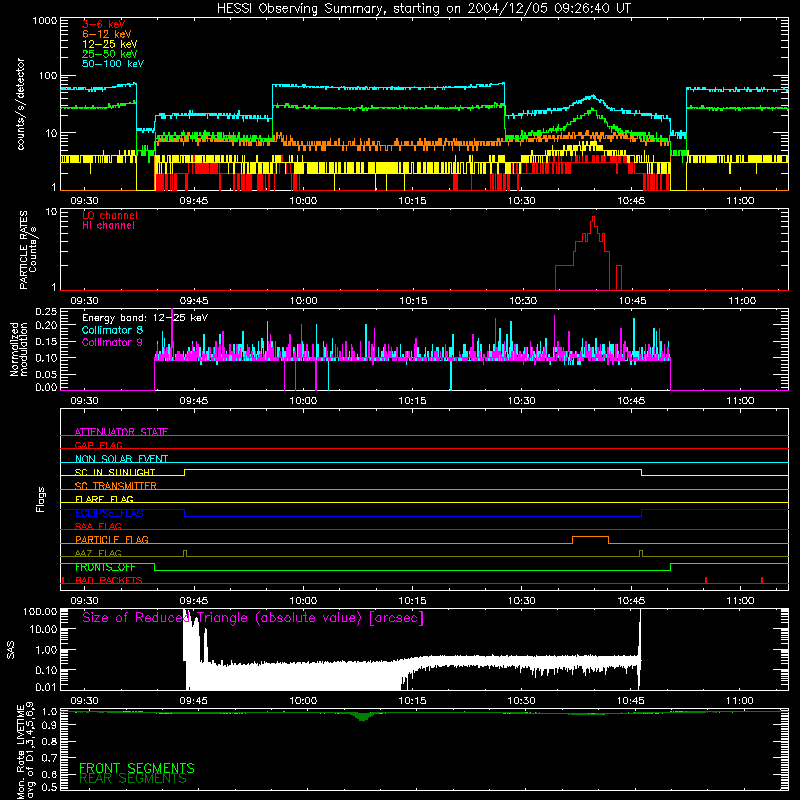Click the Collimator 8 legend label

[112, 330]
